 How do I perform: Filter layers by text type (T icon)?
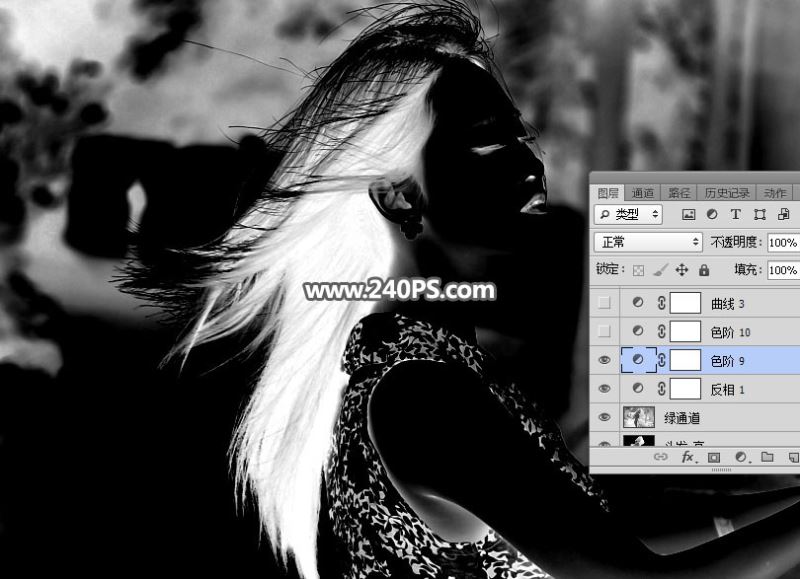(735, 215)
